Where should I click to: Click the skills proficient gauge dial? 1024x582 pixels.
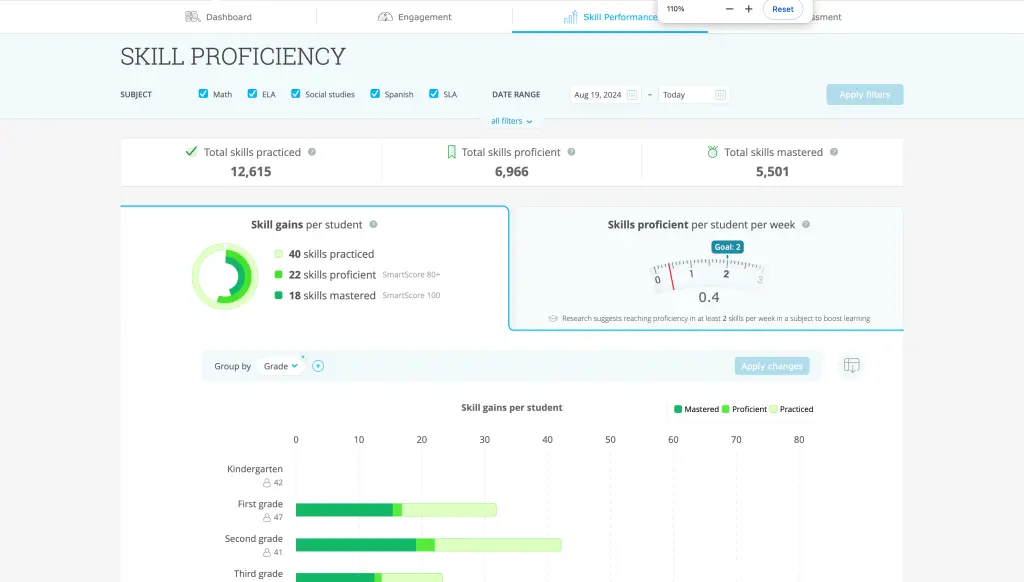coord(709,273)
